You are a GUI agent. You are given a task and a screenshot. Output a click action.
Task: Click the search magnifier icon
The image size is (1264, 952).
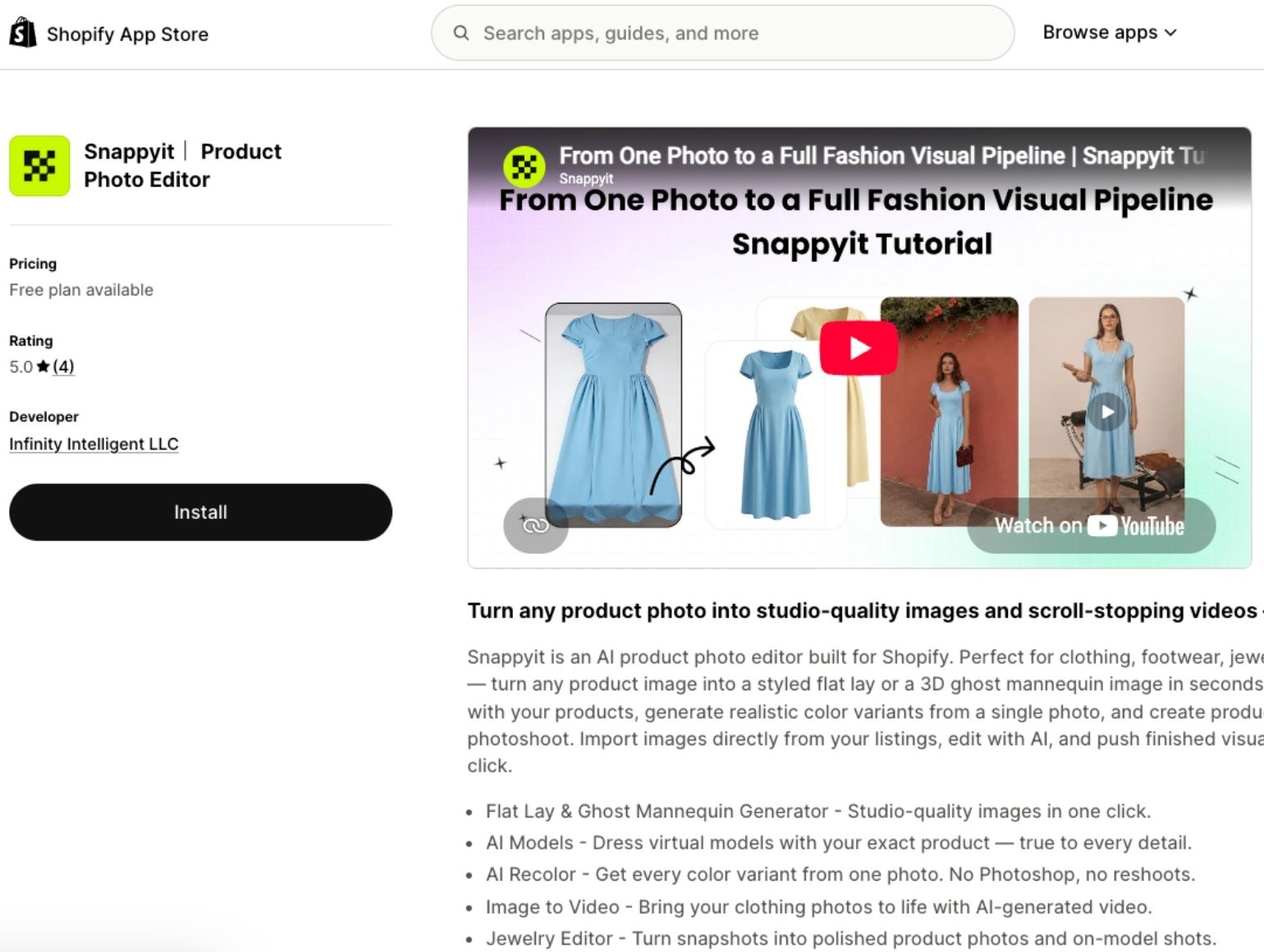tap(461, 33)
